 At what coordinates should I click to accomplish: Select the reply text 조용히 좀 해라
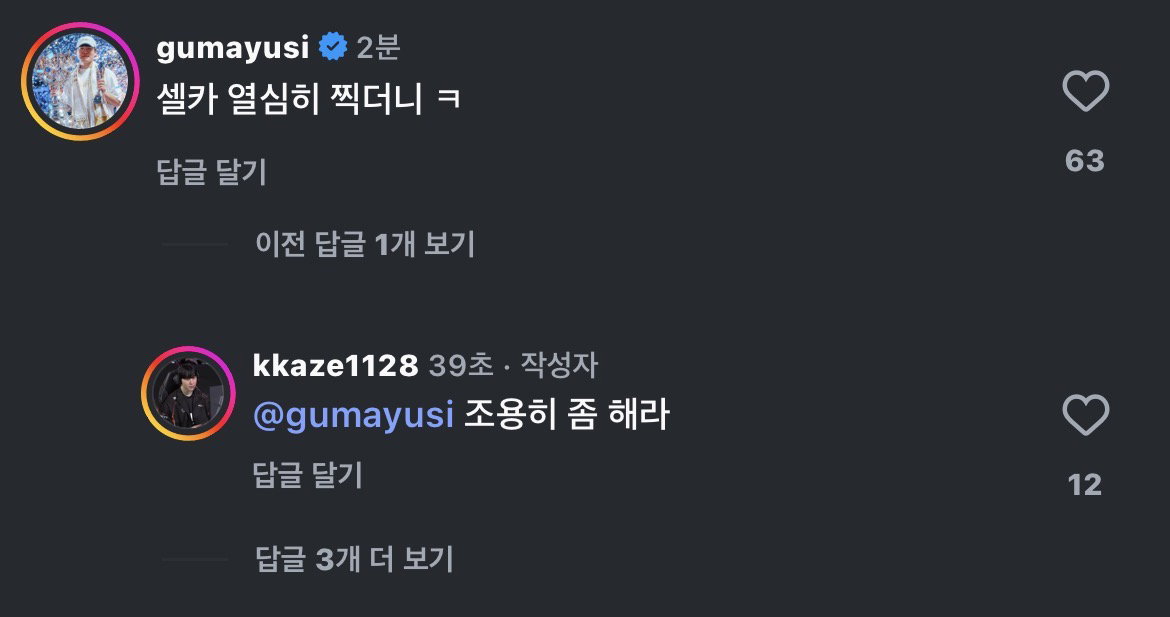click(x=566, y=415)
